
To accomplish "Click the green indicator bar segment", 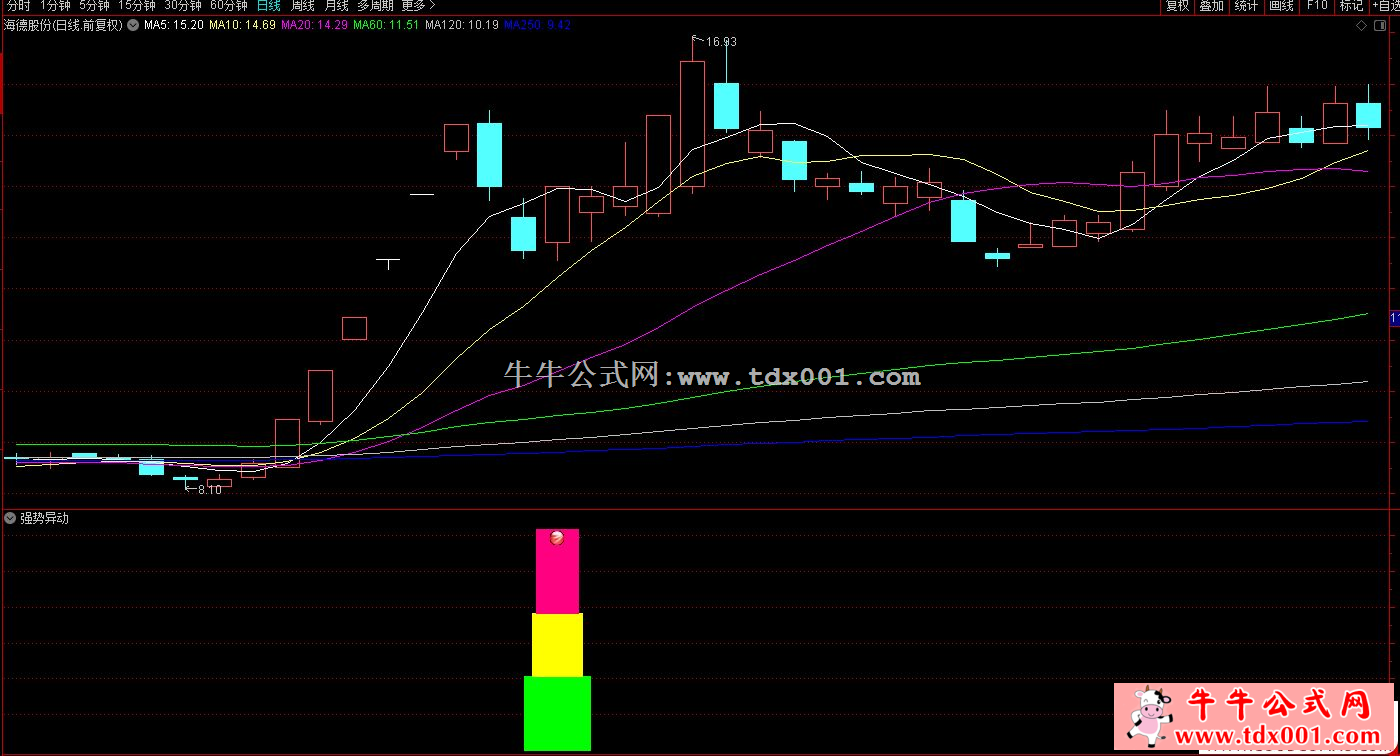I will point(557,713).
